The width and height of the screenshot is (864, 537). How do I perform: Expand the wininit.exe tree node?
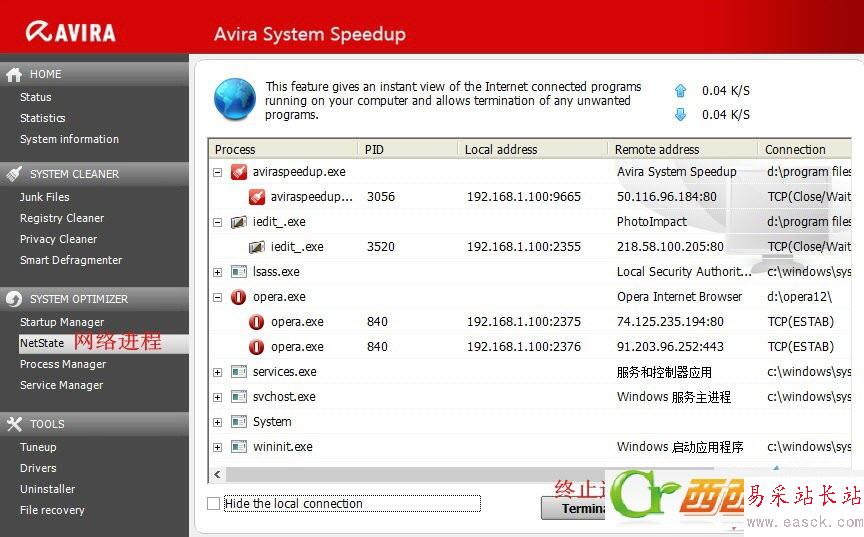pyautogui.click(x=218, y=447)
